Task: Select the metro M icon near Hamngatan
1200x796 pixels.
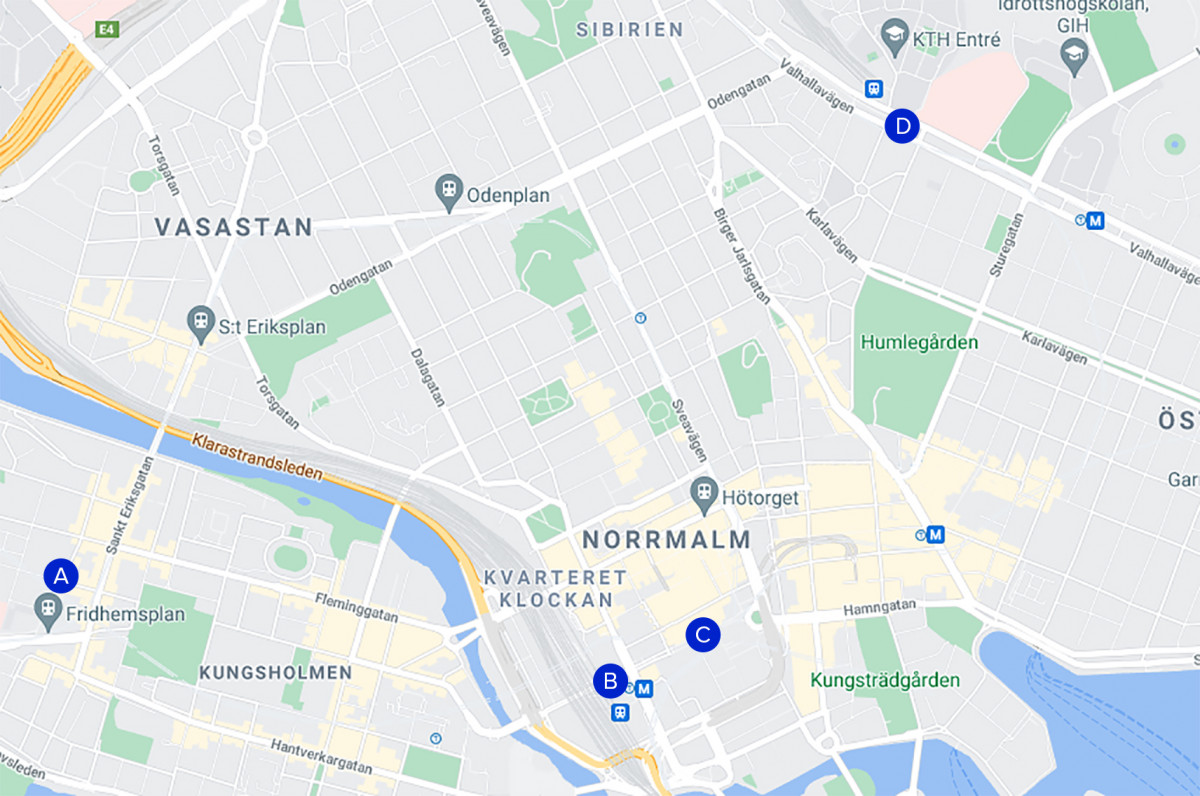Action: [936, 534]
